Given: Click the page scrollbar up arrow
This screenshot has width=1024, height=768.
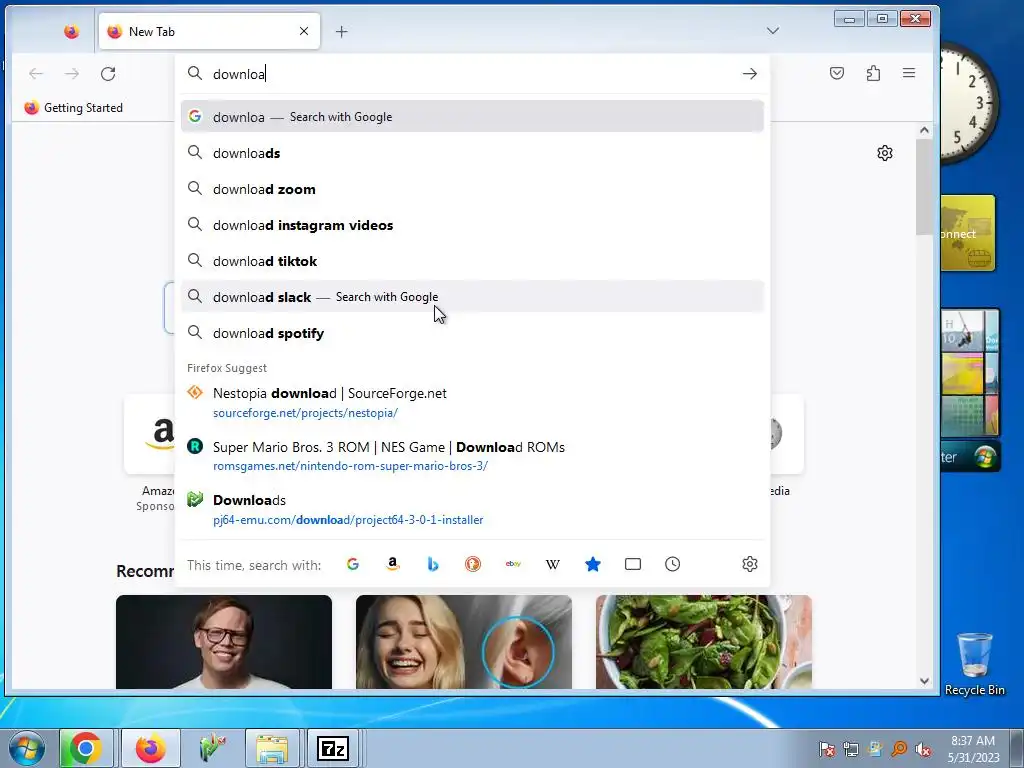Looking at the screenshot, I should click(924, 131).
